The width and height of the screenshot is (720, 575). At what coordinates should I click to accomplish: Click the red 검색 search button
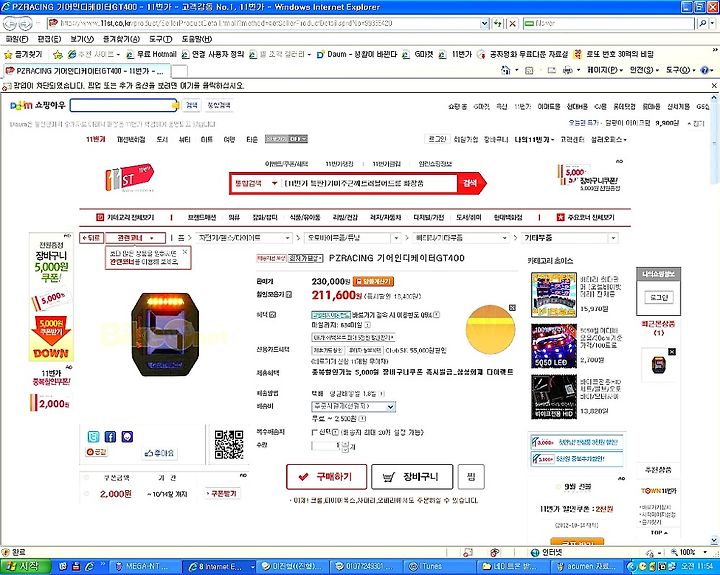tap(470, 183)
